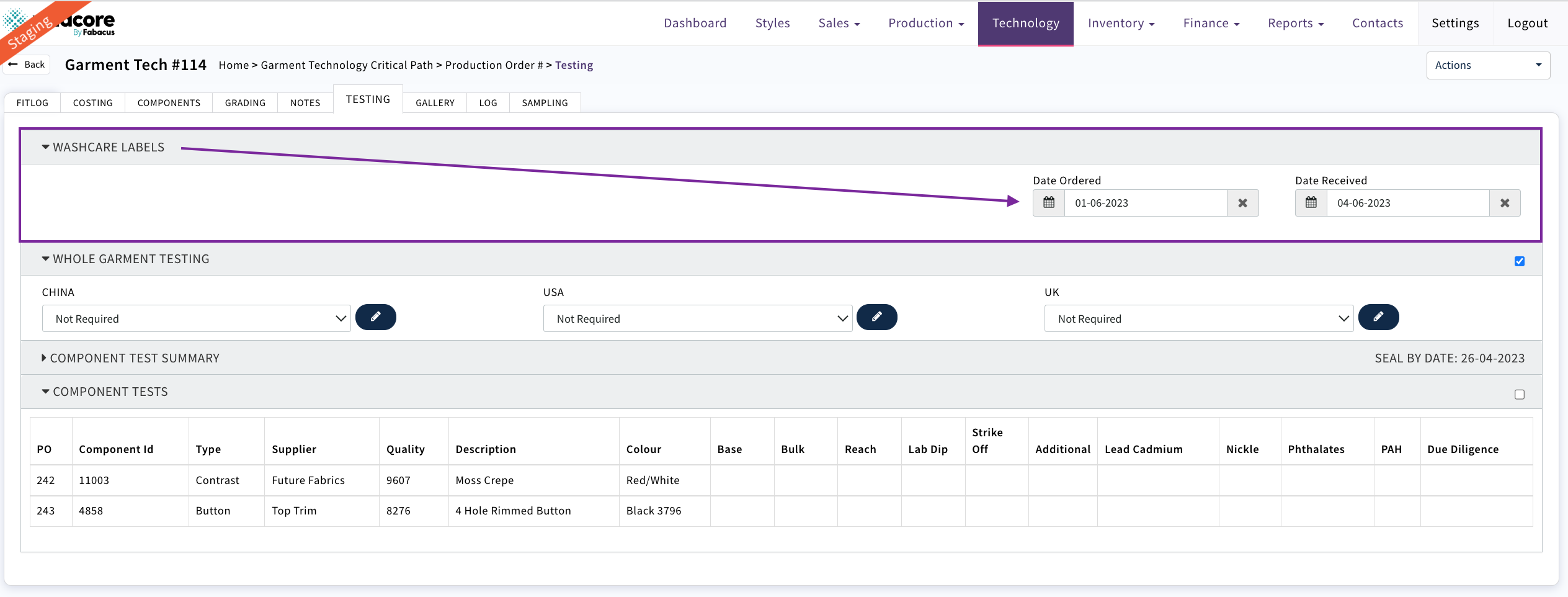Screen dimensions: 1568x597
Task: Follow the Home breadcrumb link
Action: 233,65
